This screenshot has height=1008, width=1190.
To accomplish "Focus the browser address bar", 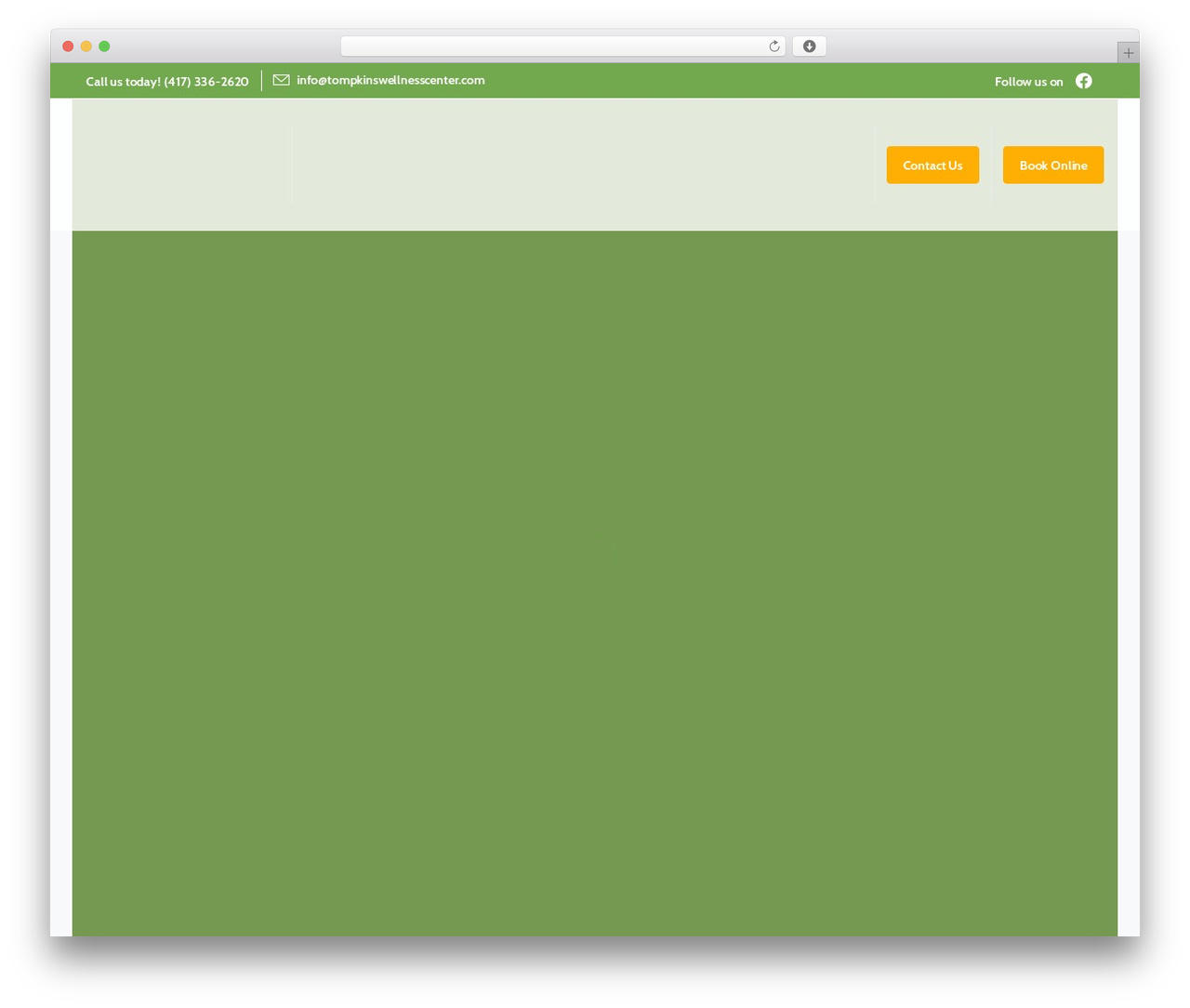I will pos(562,46).
